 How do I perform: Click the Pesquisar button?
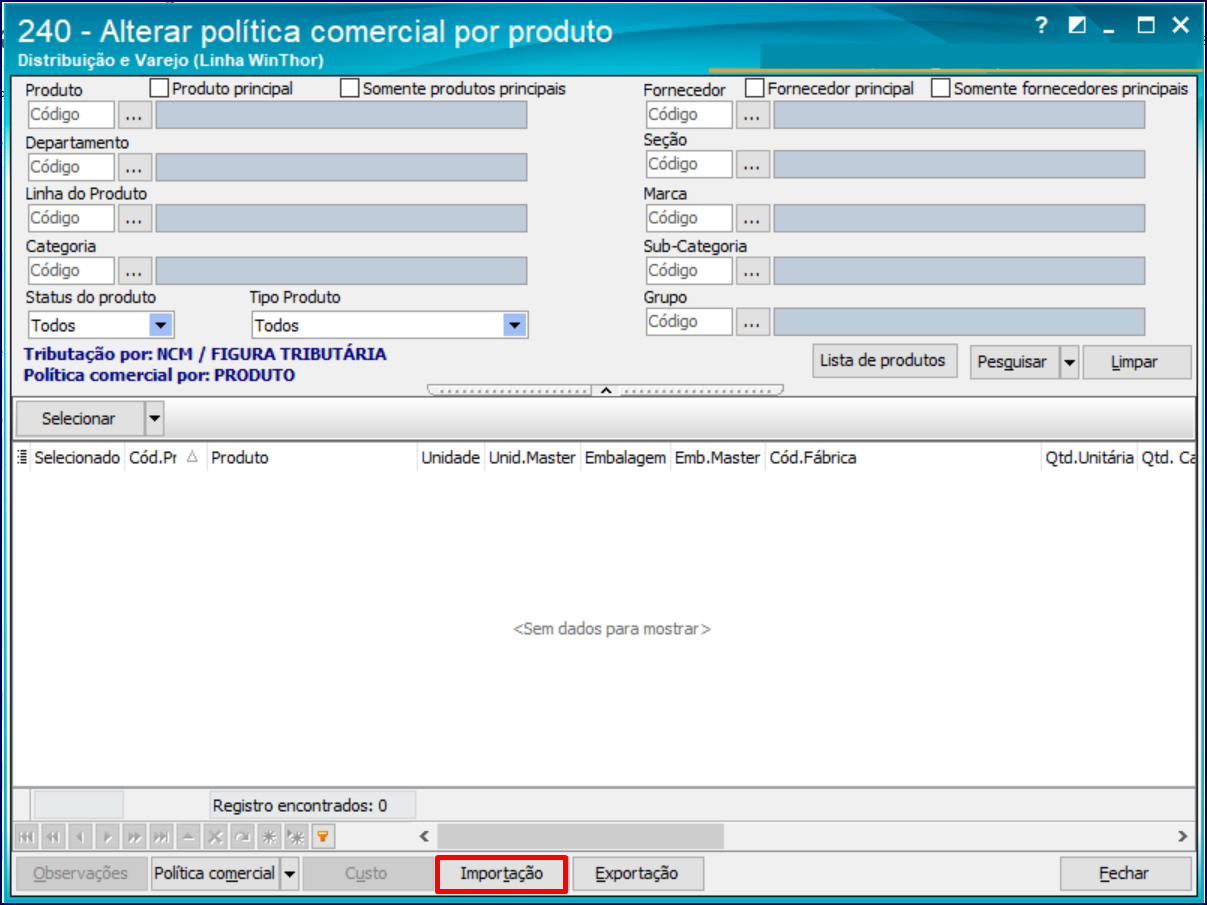tap(1013, 362)
